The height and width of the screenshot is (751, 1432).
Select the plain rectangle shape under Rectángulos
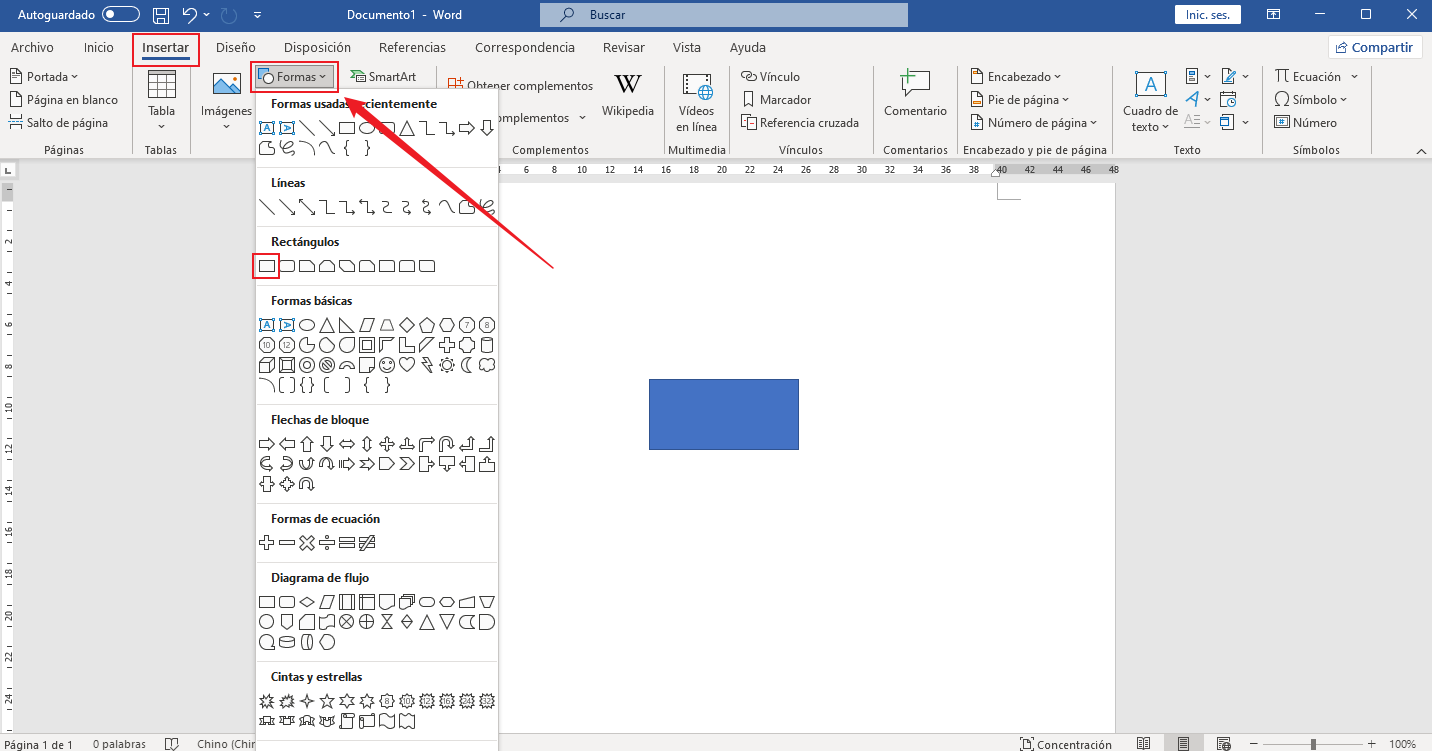pyautogui.click(x=267, y=266)
